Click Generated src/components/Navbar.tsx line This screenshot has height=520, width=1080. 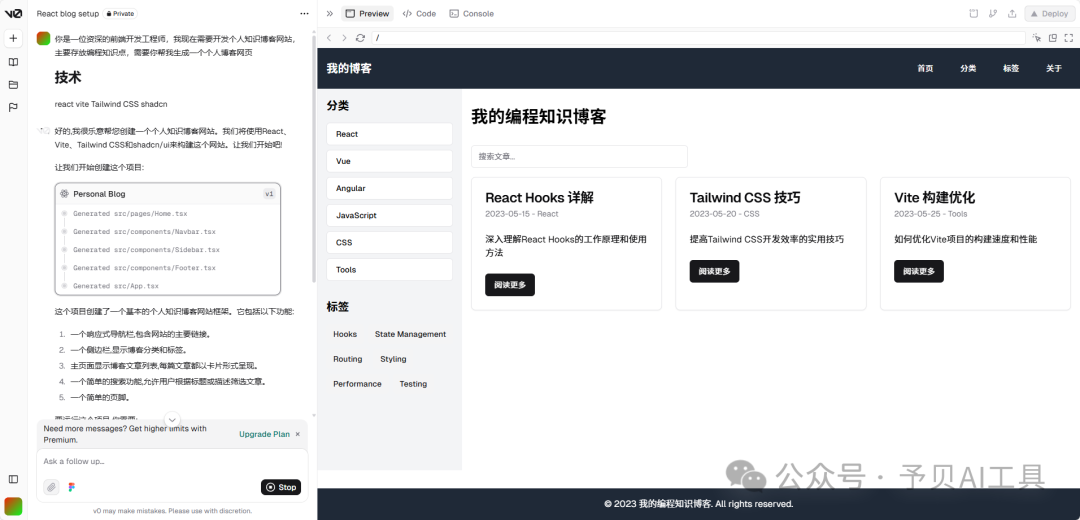point(144,231)
